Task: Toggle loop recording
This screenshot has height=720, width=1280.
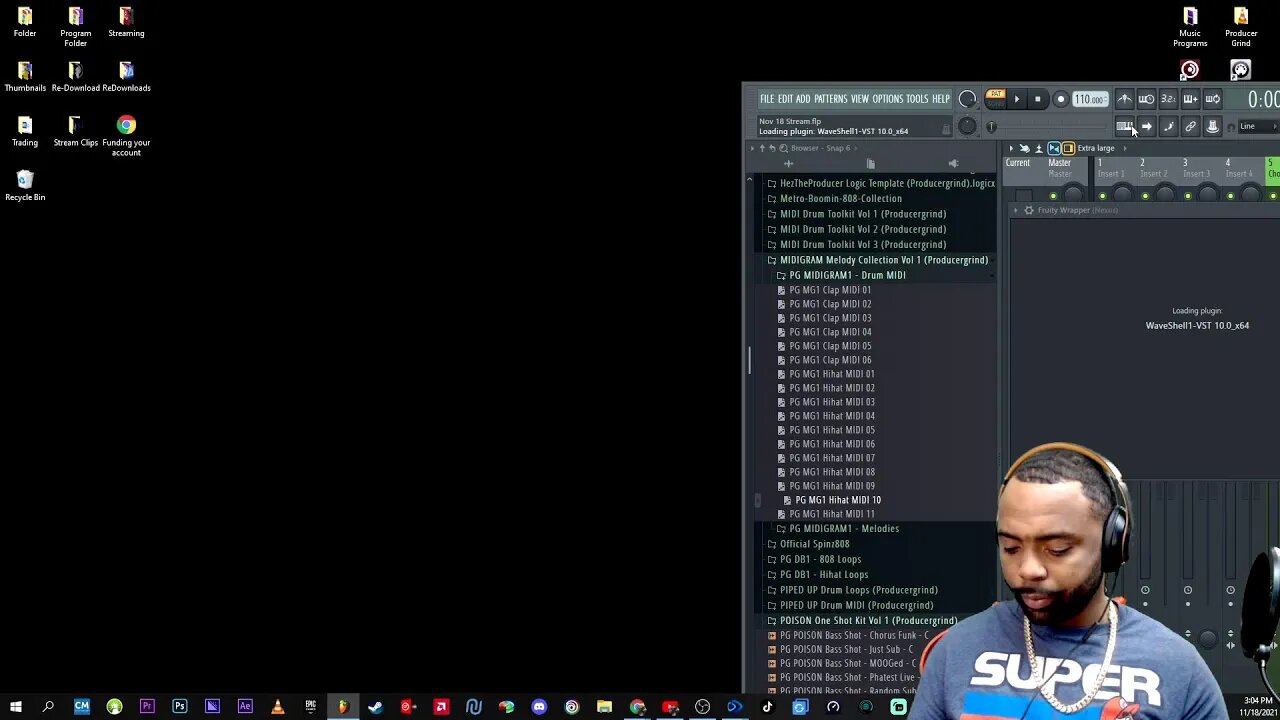Action: pyautogui.click(x=1212, y=99)
